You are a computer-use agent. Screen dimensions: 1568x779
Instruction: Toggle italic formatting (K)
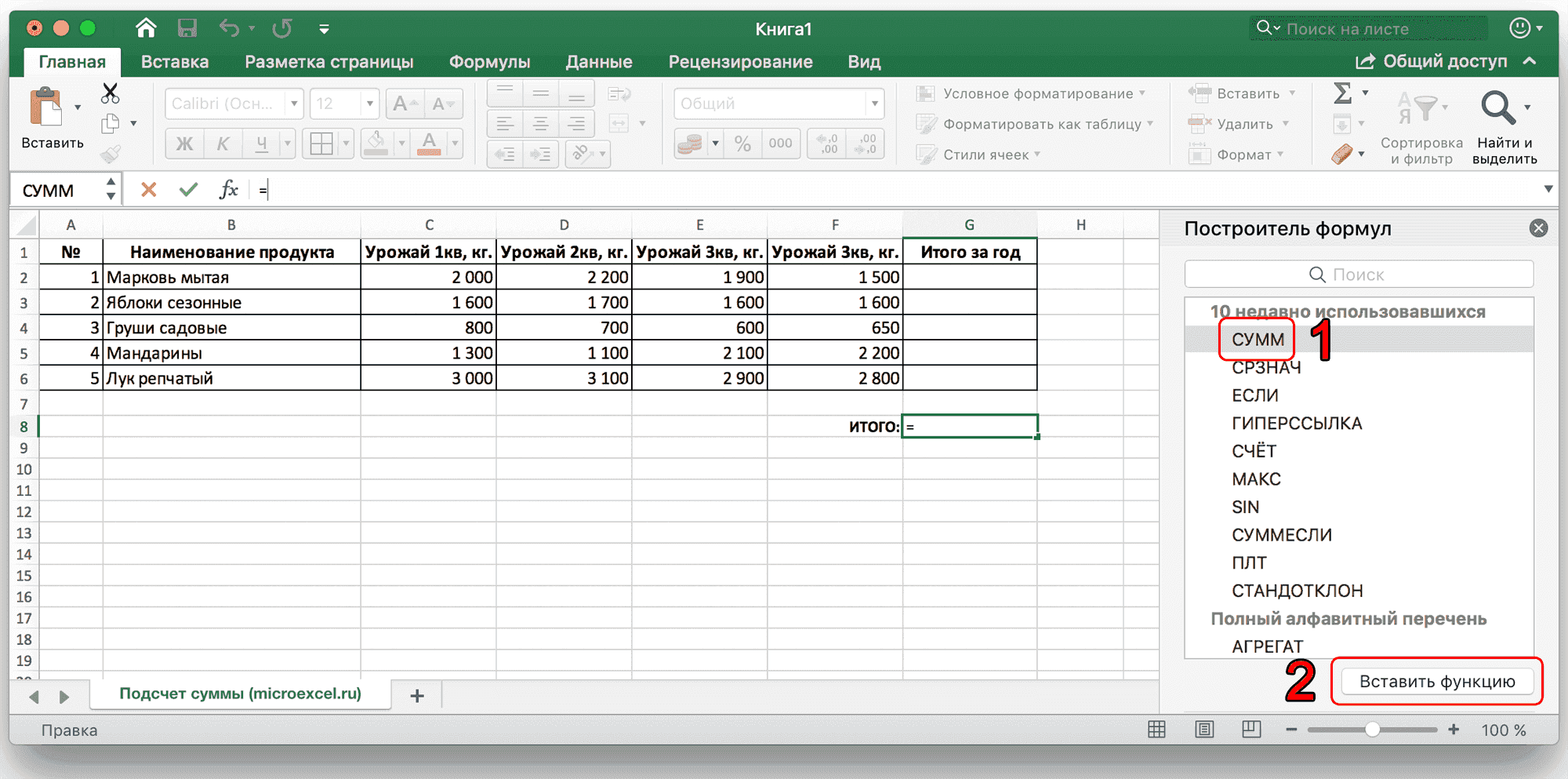point(223,144)
